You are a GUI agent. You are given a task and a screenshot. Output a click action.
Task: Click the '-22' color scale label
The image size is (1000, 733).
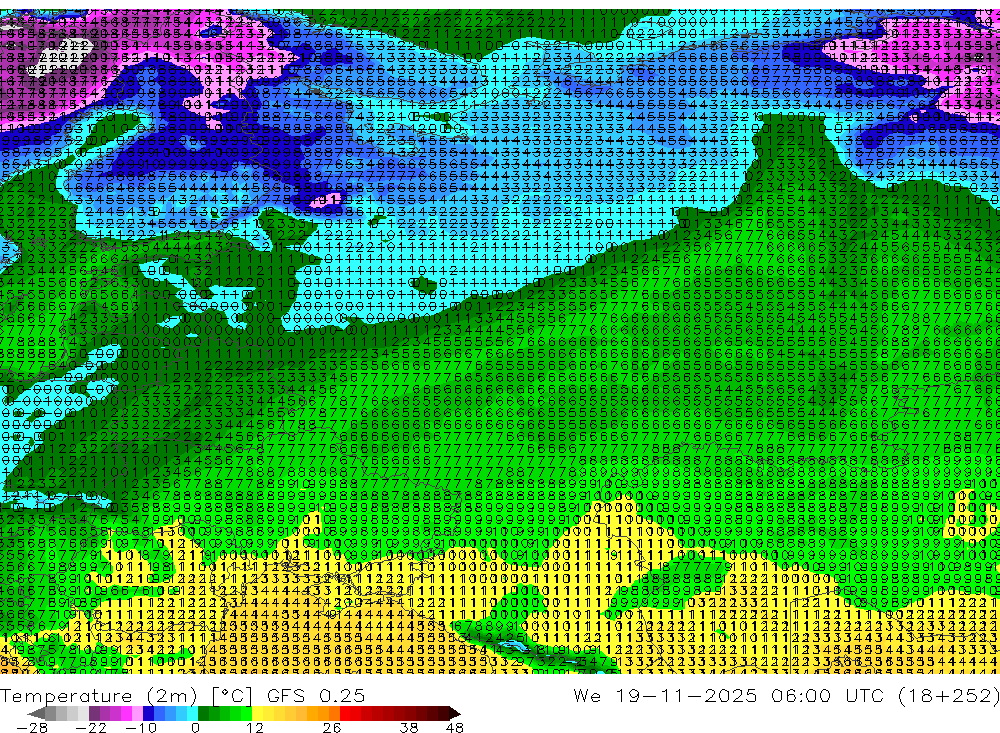(x=91, y=728)
